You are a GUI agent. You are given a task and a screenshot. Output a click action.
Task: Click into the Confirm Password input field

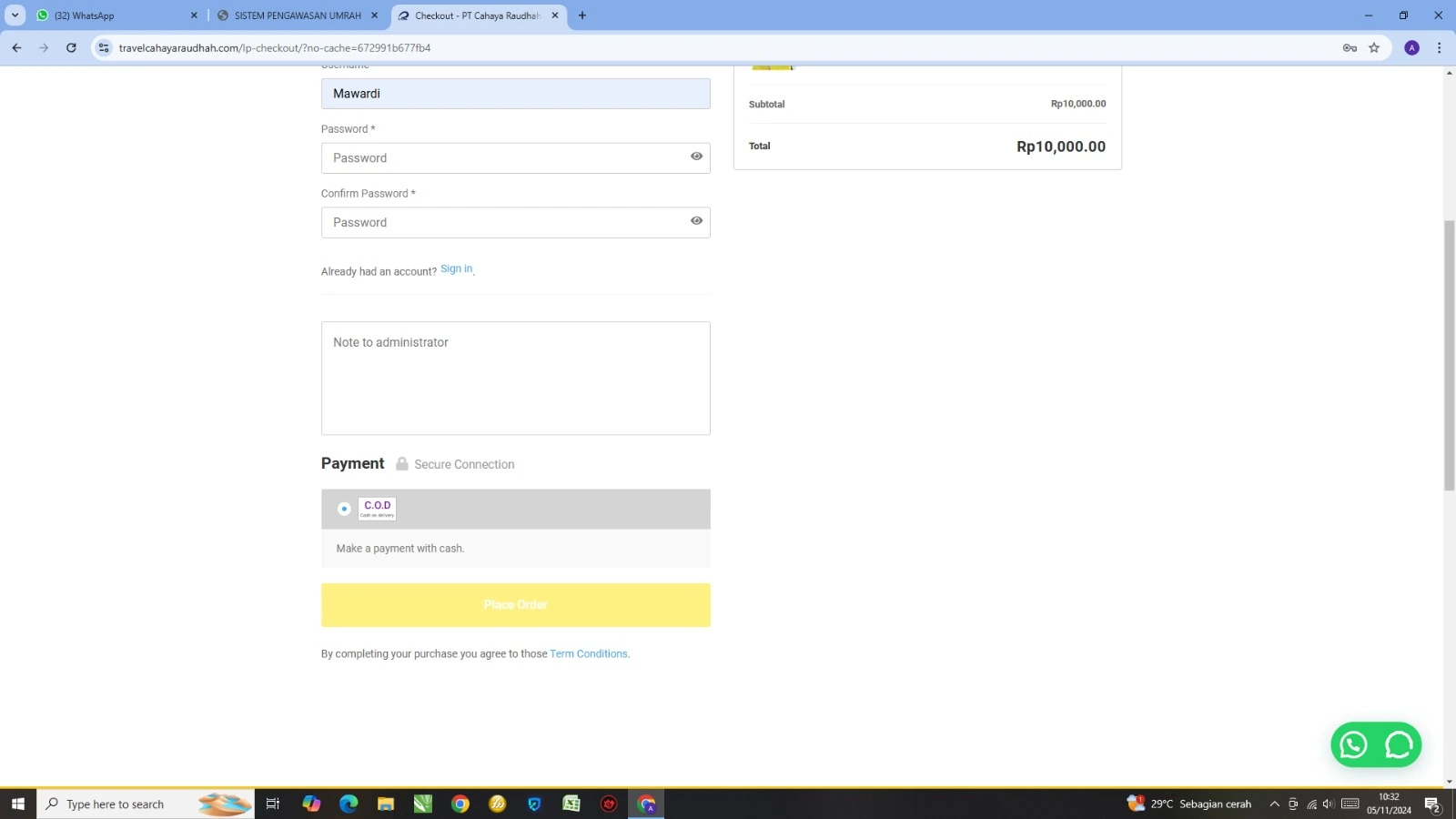[x=515, y=223]
